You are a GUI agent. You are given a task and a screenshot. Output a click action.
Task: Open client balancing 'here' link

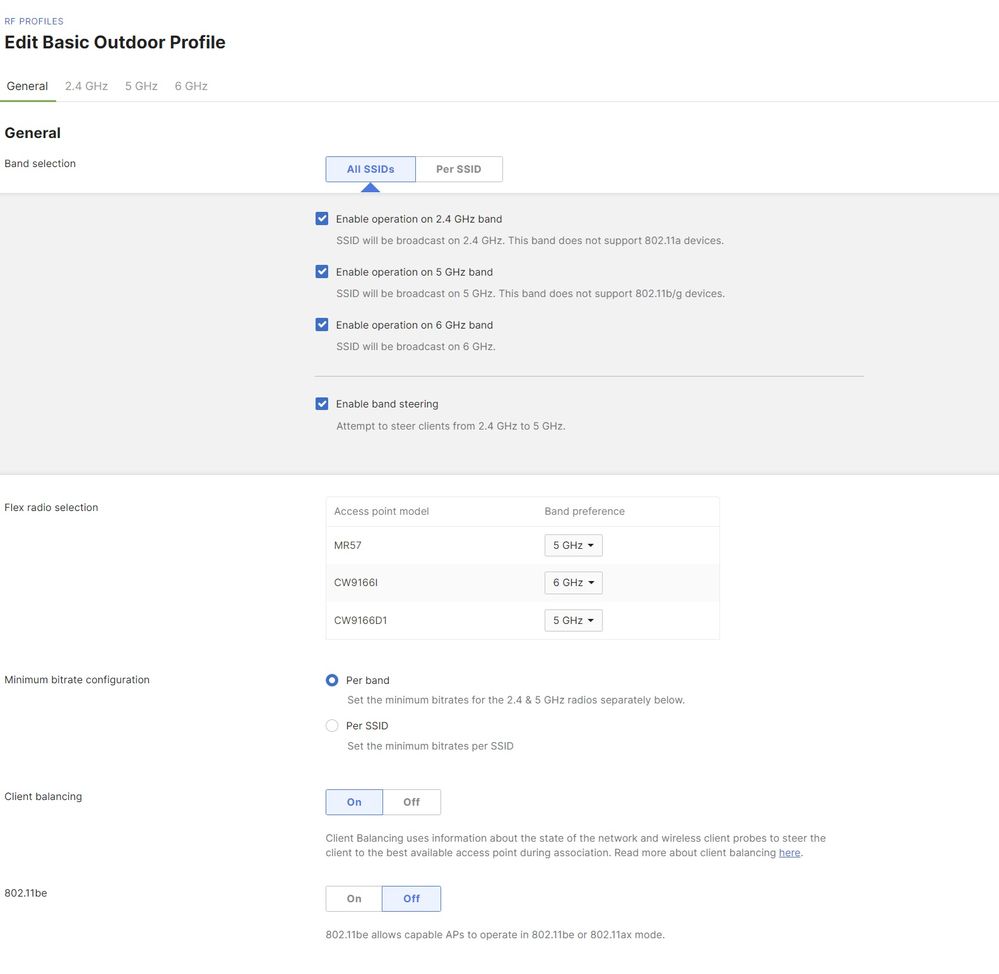point(789,853)
